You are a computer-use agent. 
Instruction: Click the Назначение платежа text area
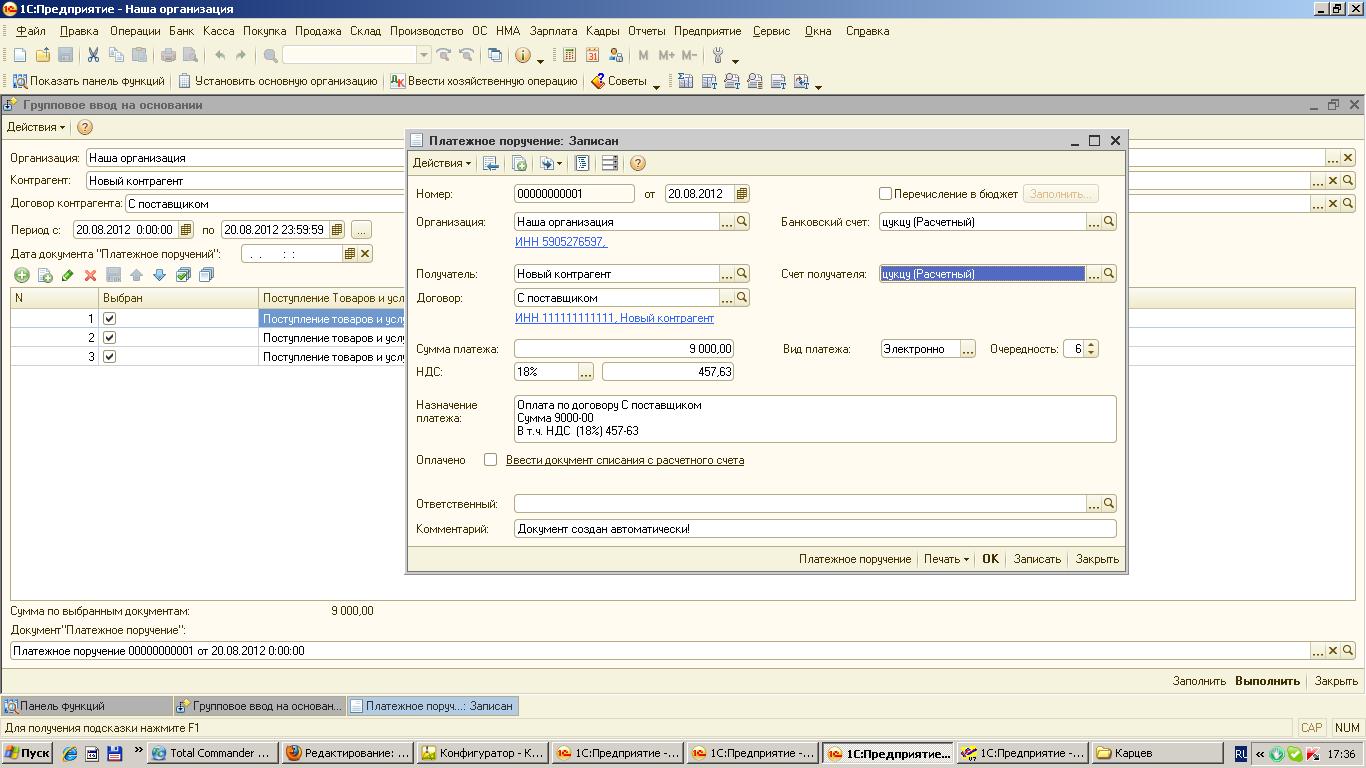pyautogui.click(x=815, y=419)
